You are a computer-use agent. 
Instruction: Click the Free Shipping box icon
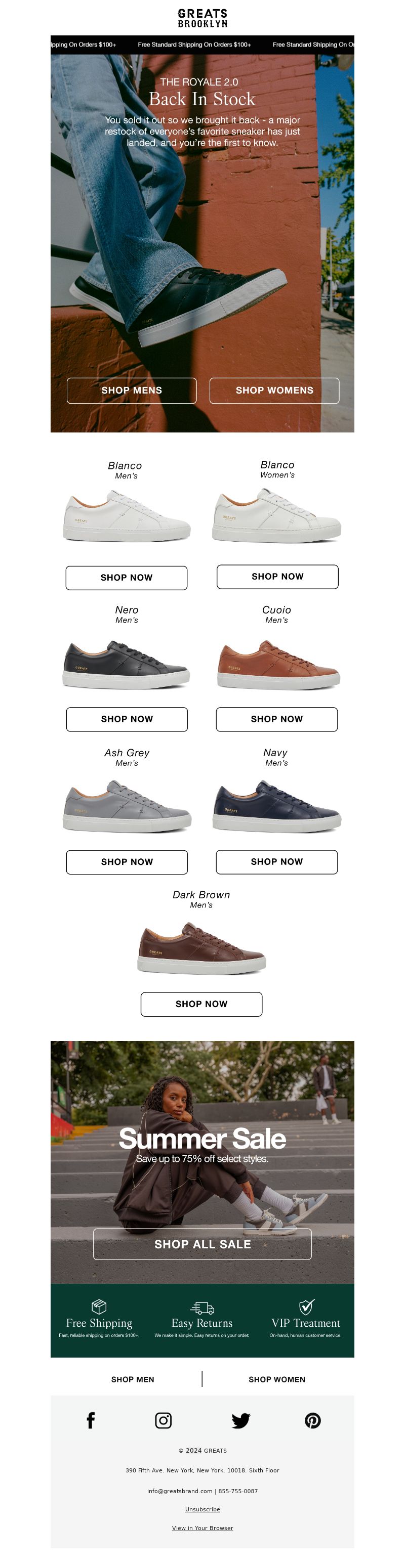tap(99, 1306)
